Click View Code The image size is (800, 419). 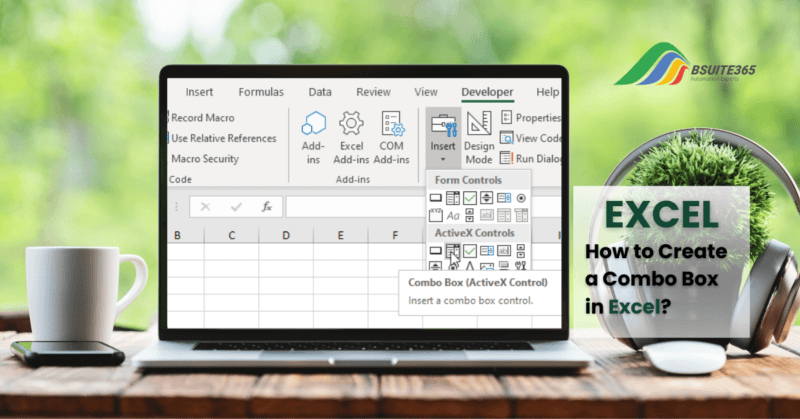[530, 138]
